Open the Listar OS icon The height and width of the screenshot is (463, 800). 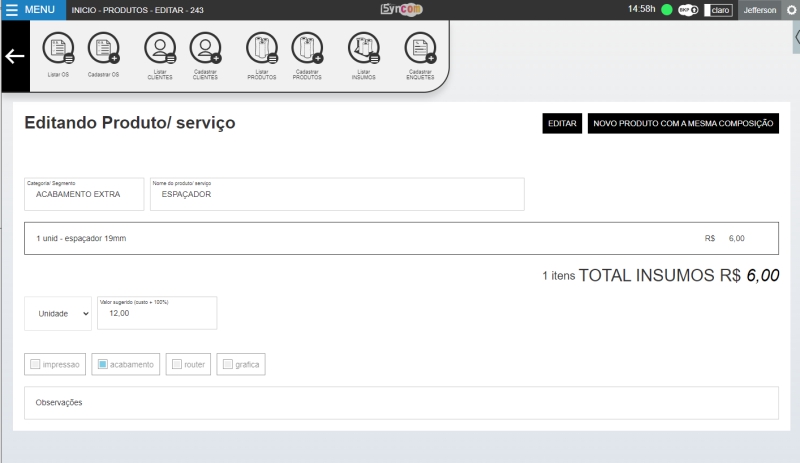coord(59,49)
